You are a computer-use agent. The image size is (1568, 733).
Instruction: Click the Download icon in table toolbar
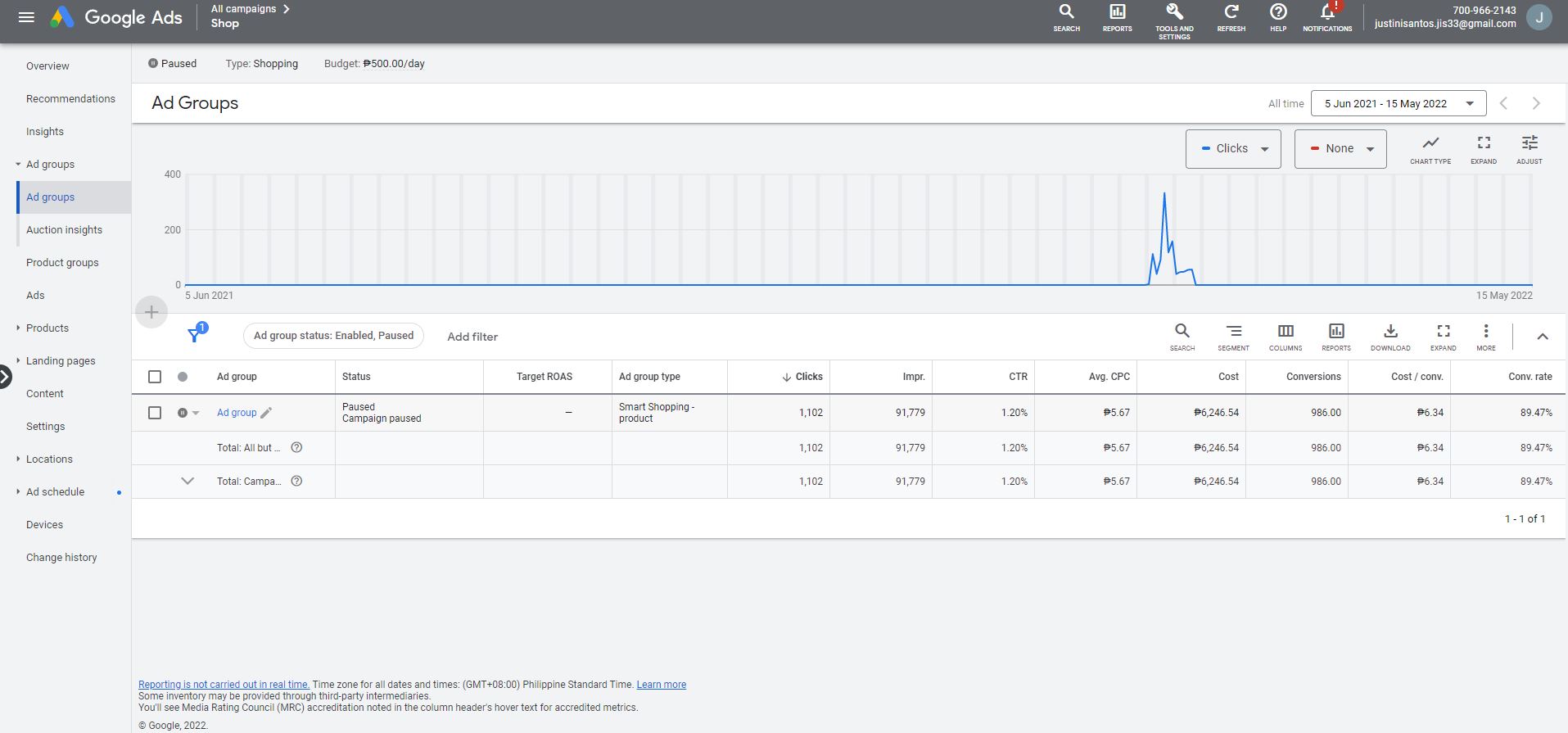(x=1390, y=332)
